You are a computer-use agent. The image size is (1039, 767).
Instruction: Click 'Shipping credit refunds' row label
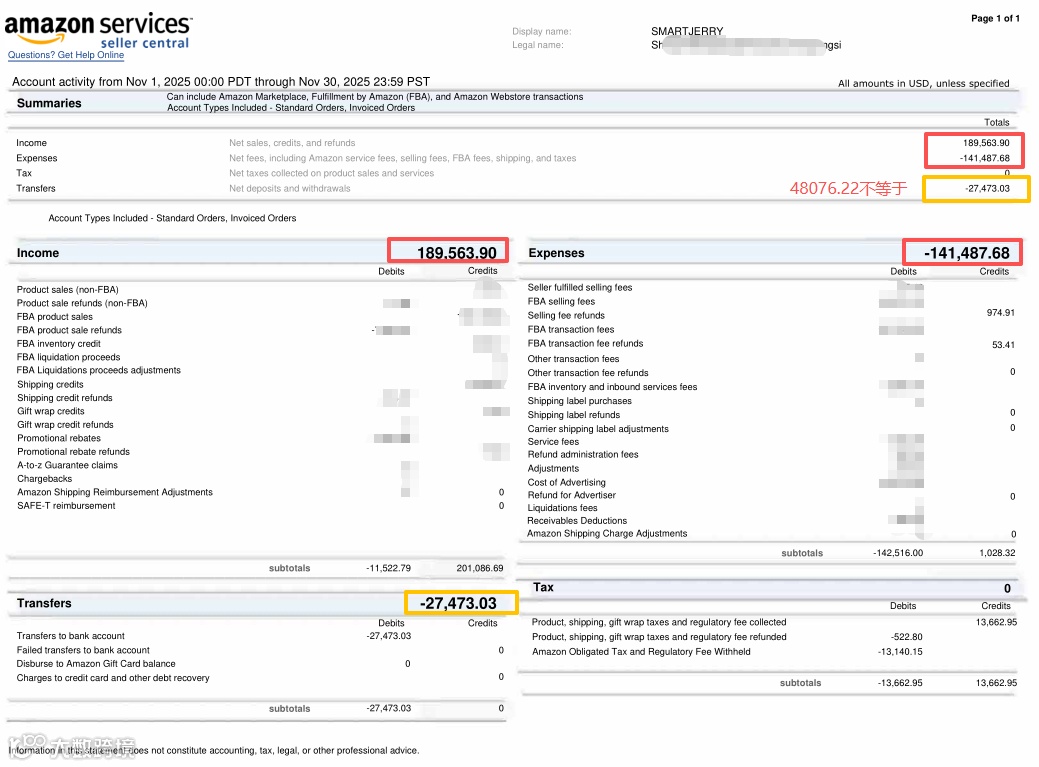(x=65, y=398)
